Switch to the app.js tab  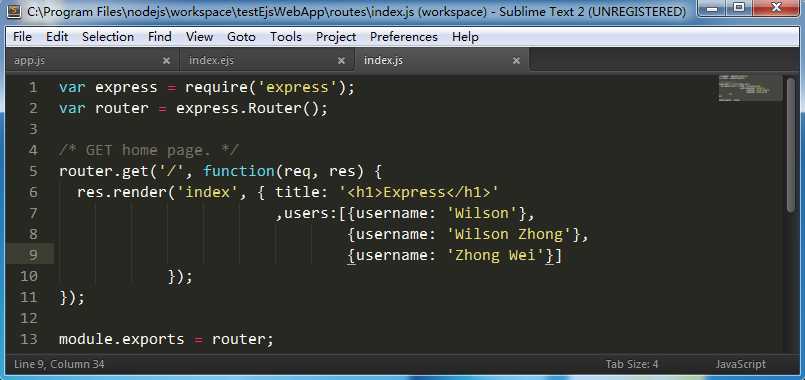(92, 61)
